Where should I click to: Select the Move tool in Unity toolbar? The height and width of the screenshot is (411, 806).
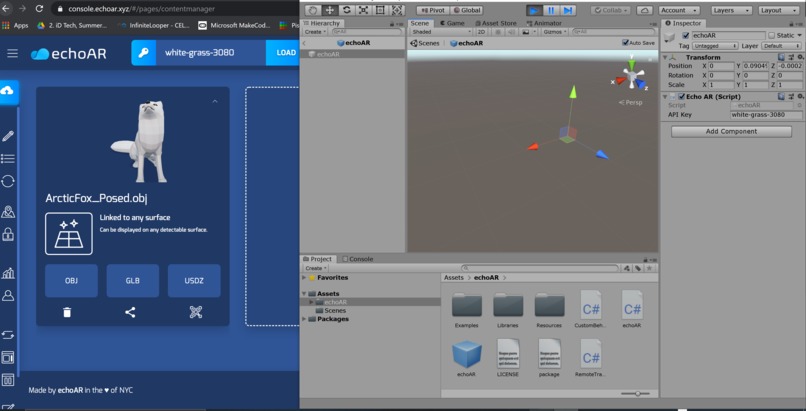coord(329,10)
